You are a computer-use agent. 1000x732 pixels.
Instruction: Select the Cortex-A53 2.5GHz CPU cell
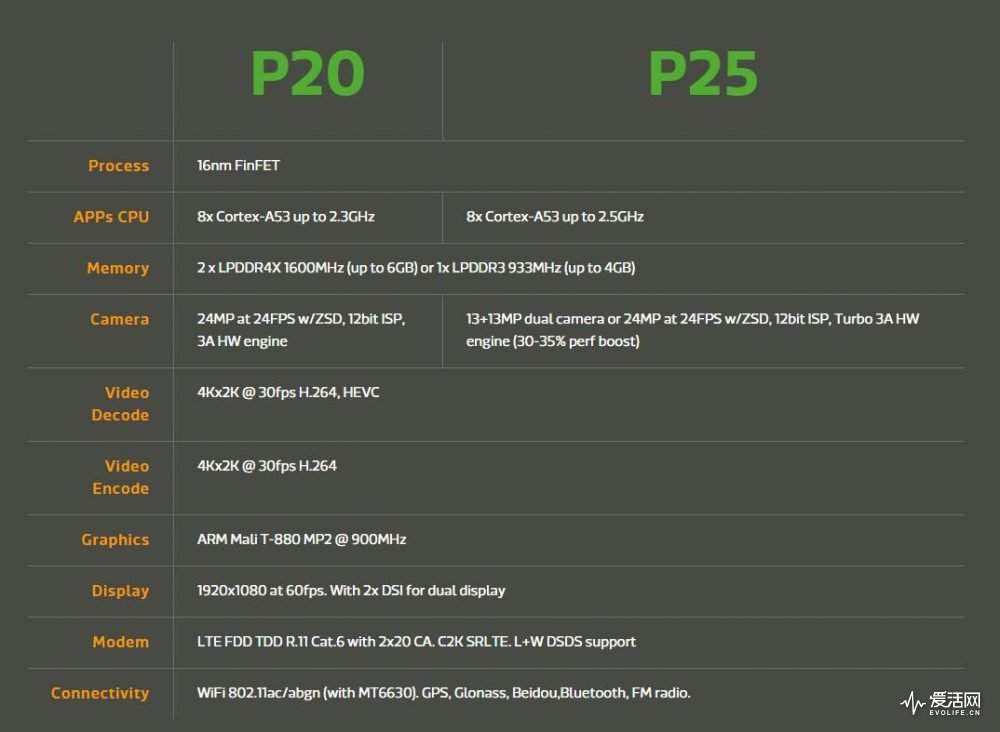click(555, 217)
